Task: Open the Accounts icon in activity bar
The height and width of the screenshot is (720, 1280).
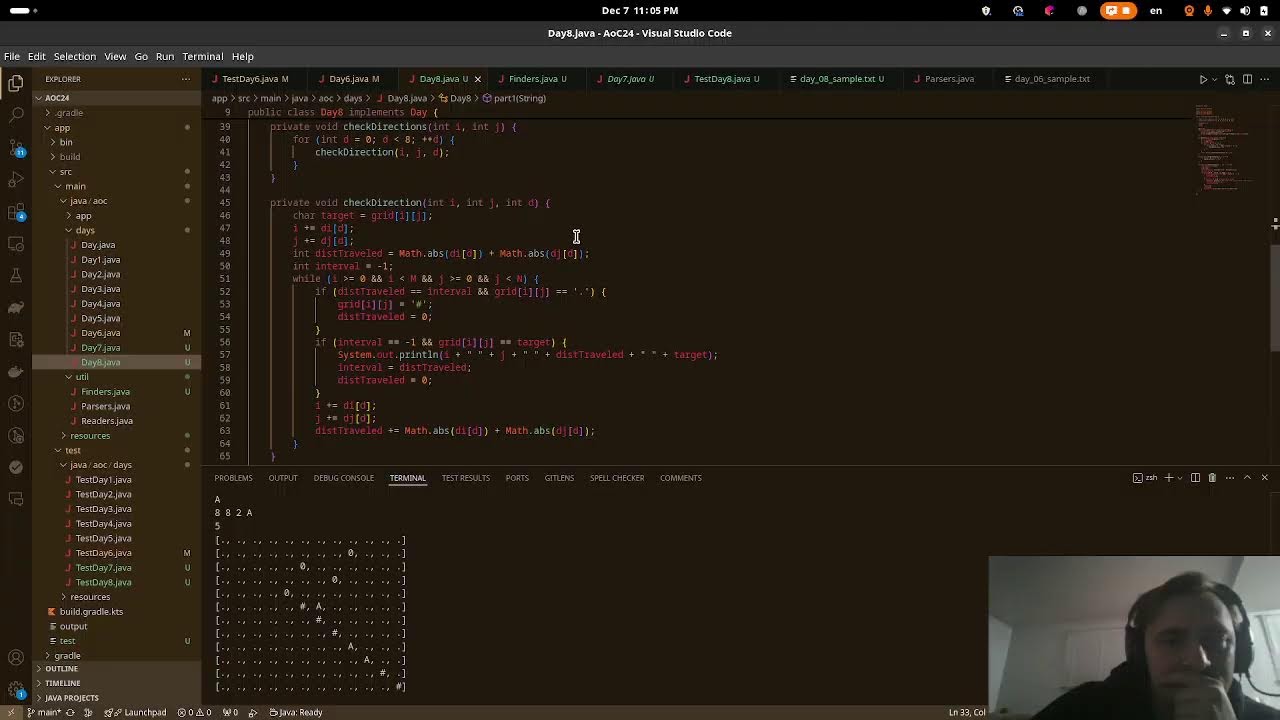Action: 15,658
